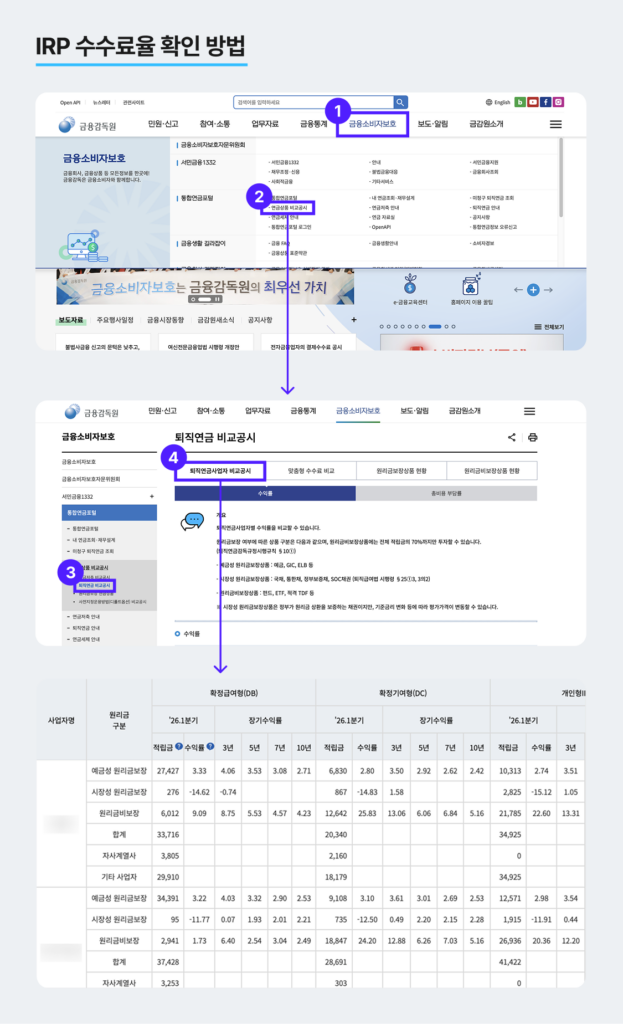The image size is (623, 1024).
Task: Open the green blog icon in header
Action: 520,102
